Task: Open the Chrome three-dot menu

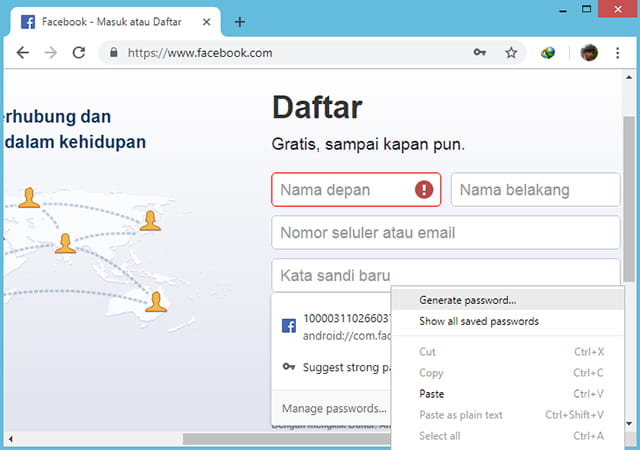Action: pos(618,53)
